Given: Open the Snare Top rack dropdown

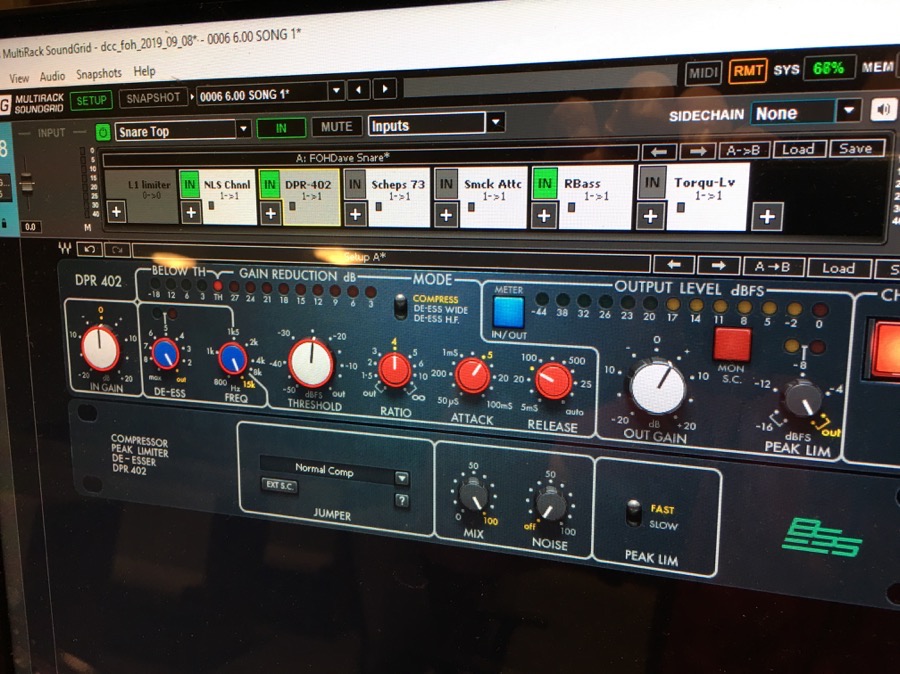Looking at the screenshot, I should coord(243,129).
